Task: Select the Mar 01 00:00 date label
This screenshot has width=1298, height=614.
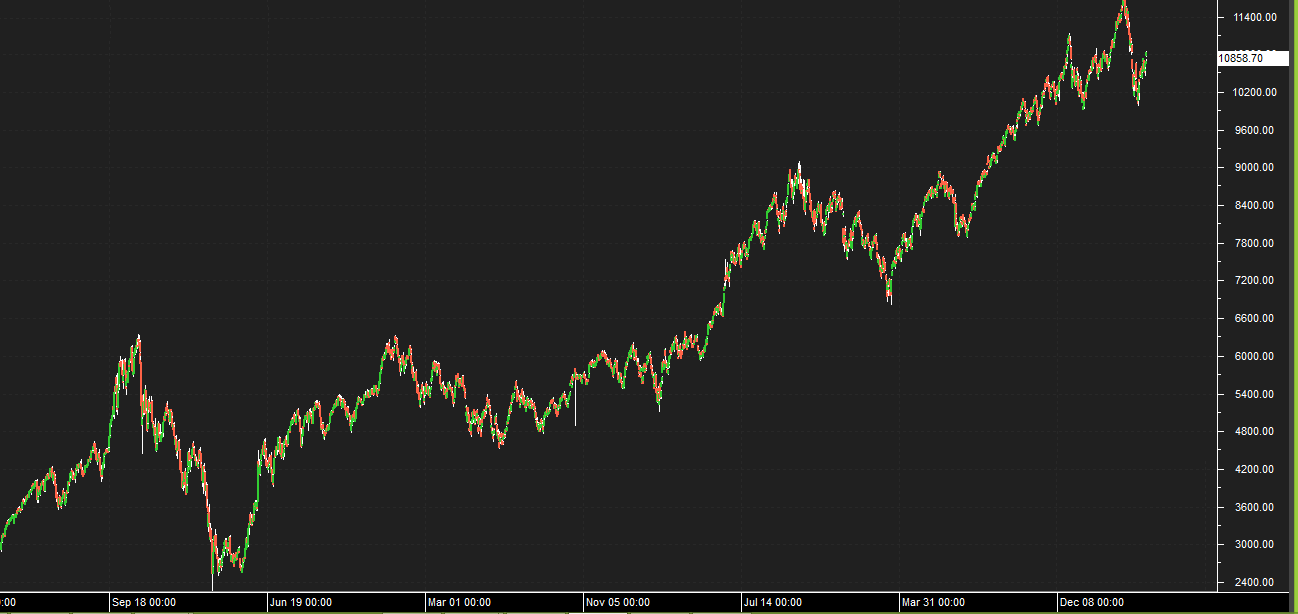Action: [461, 603]
